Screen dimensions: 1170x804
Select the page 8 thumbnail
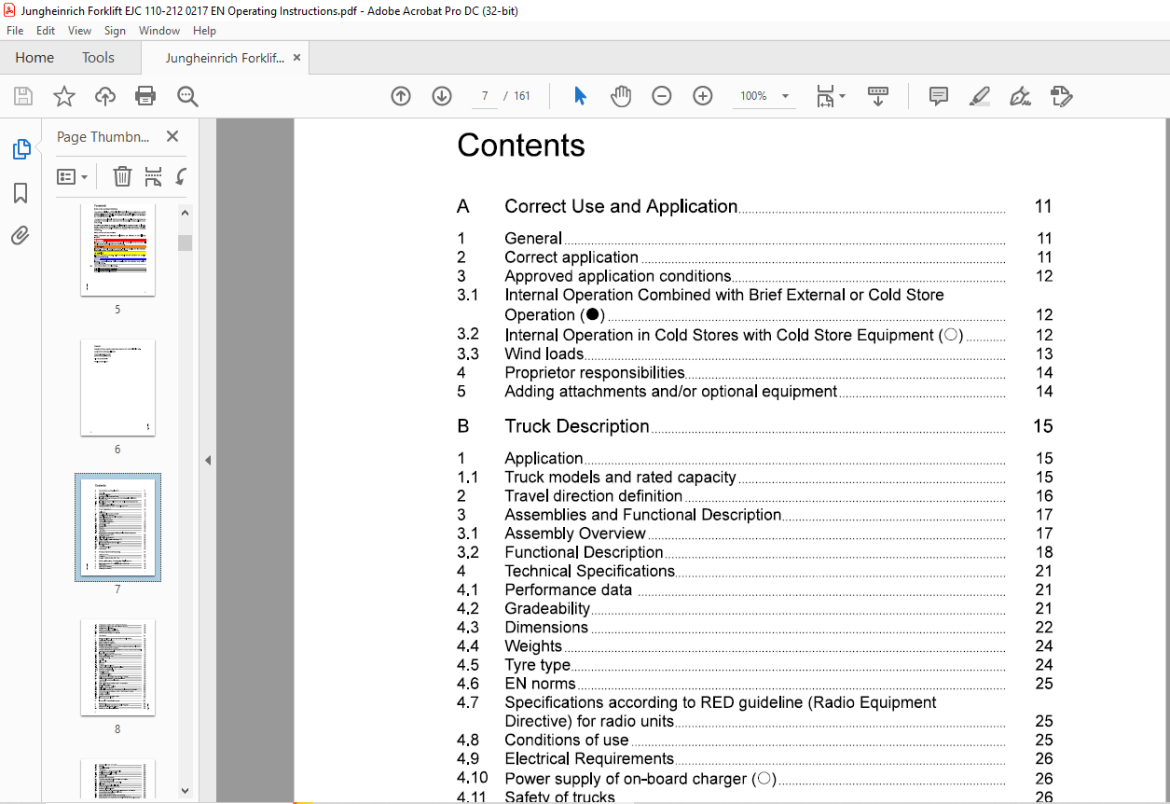point(118,667)
